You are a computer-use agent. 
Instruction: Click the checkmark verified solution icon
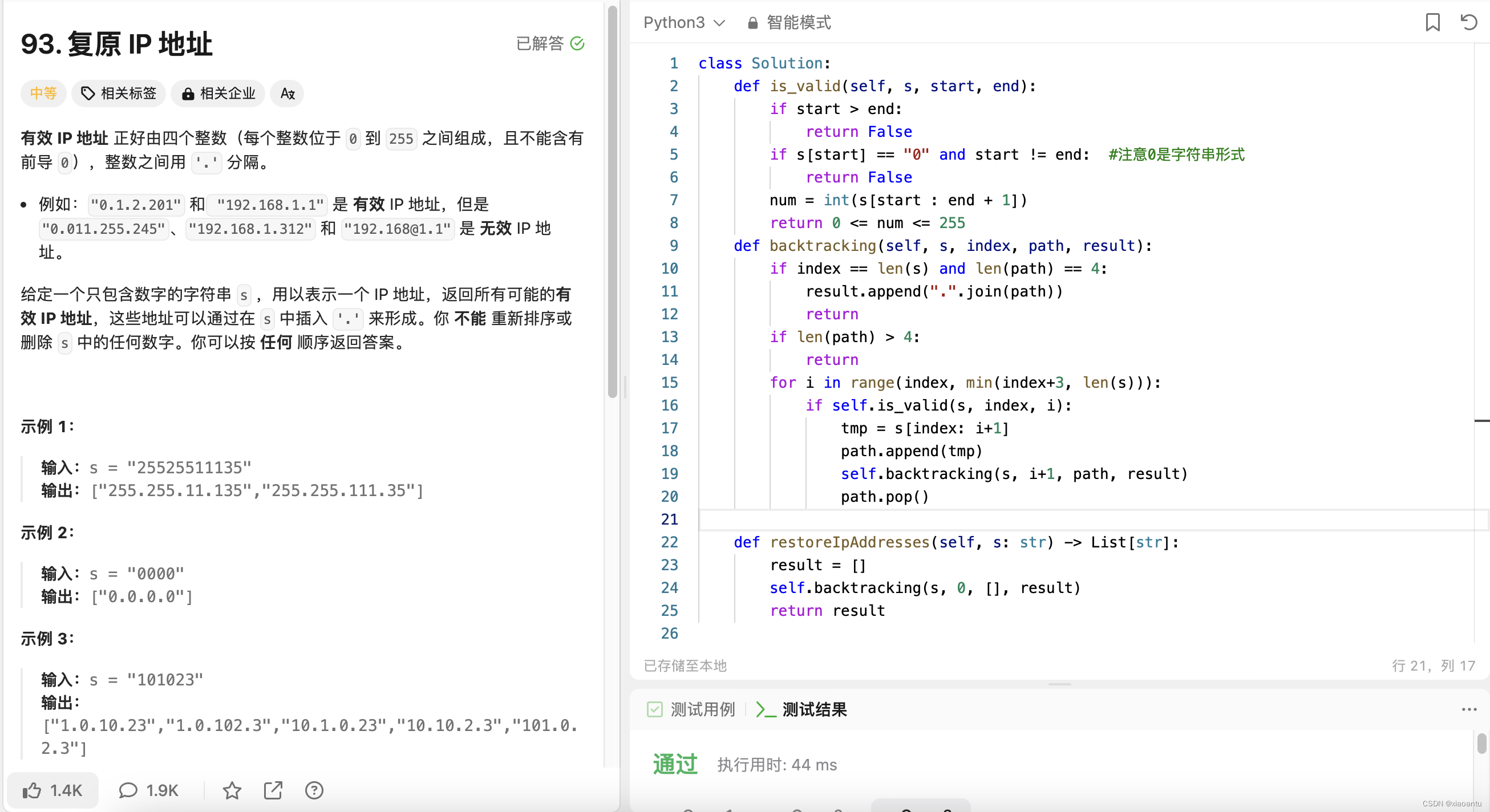(x=580, y=43)
